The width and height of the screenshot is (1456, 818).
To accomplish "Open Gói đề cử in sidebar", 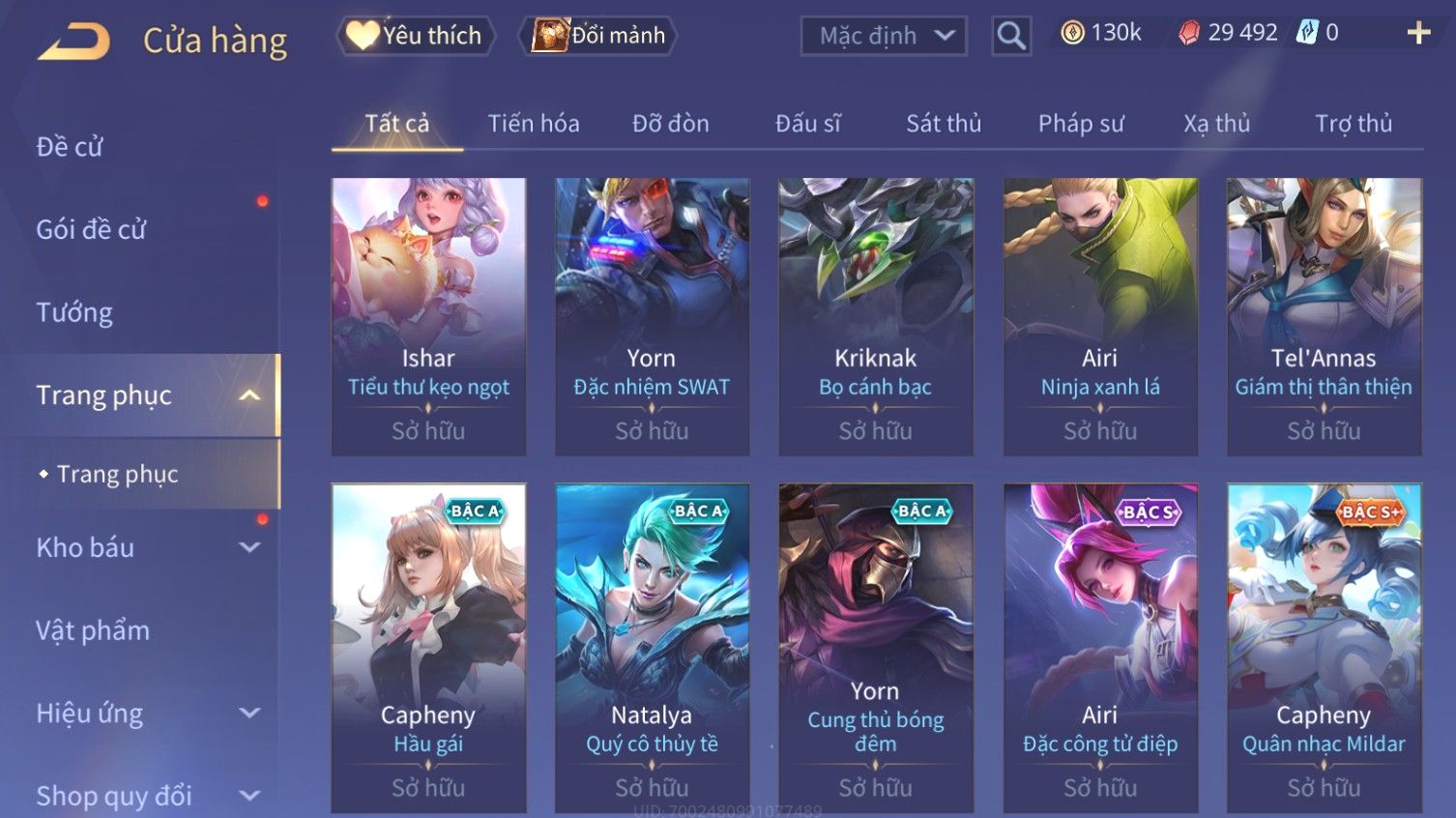I will [91, 230].
